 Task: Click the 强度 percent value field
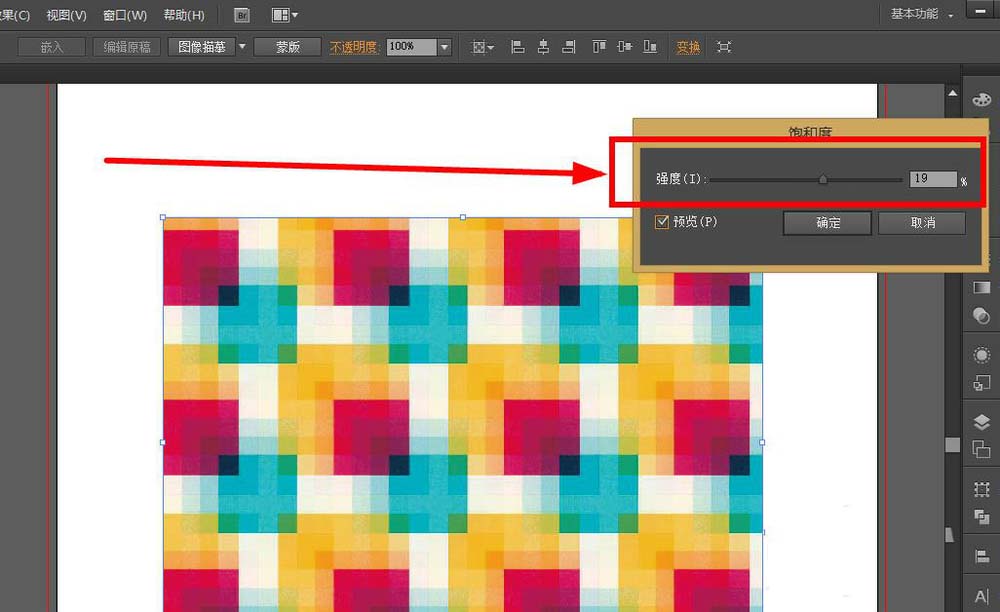933,179
